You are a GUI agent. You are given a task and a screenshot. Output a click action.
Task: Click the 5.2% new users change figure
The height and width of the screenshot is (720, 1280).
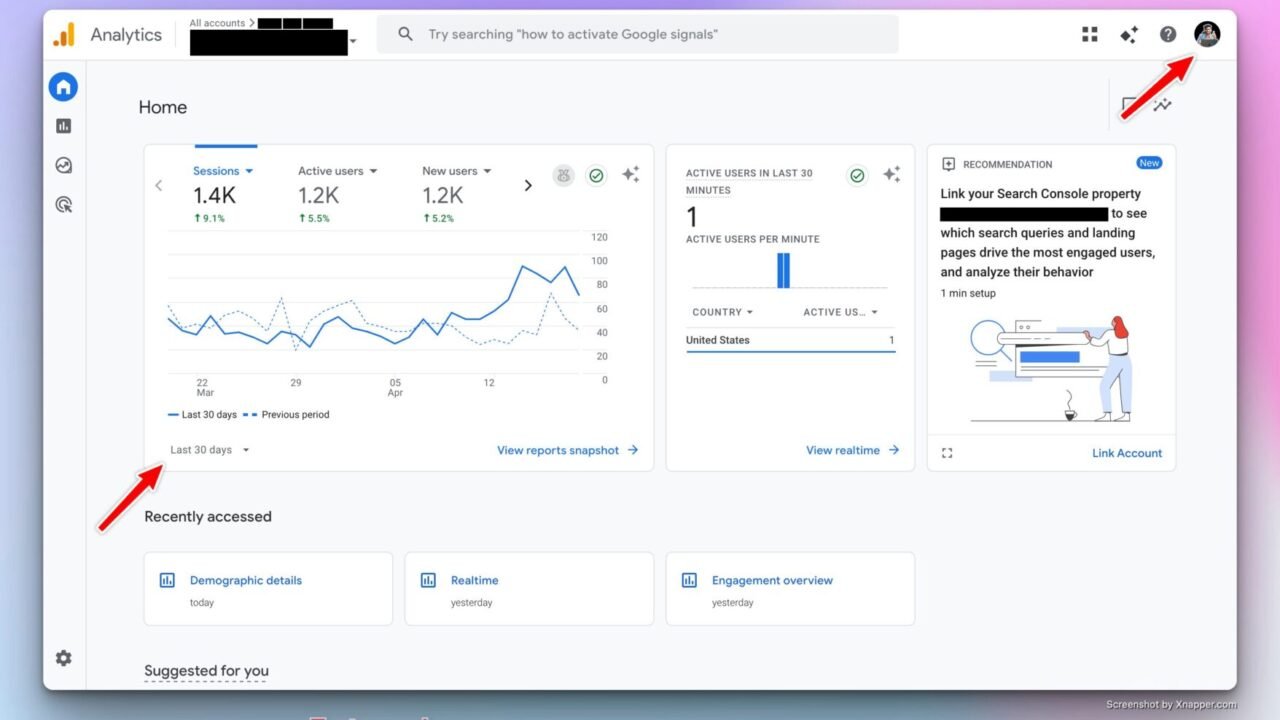(x=438, y=218)
